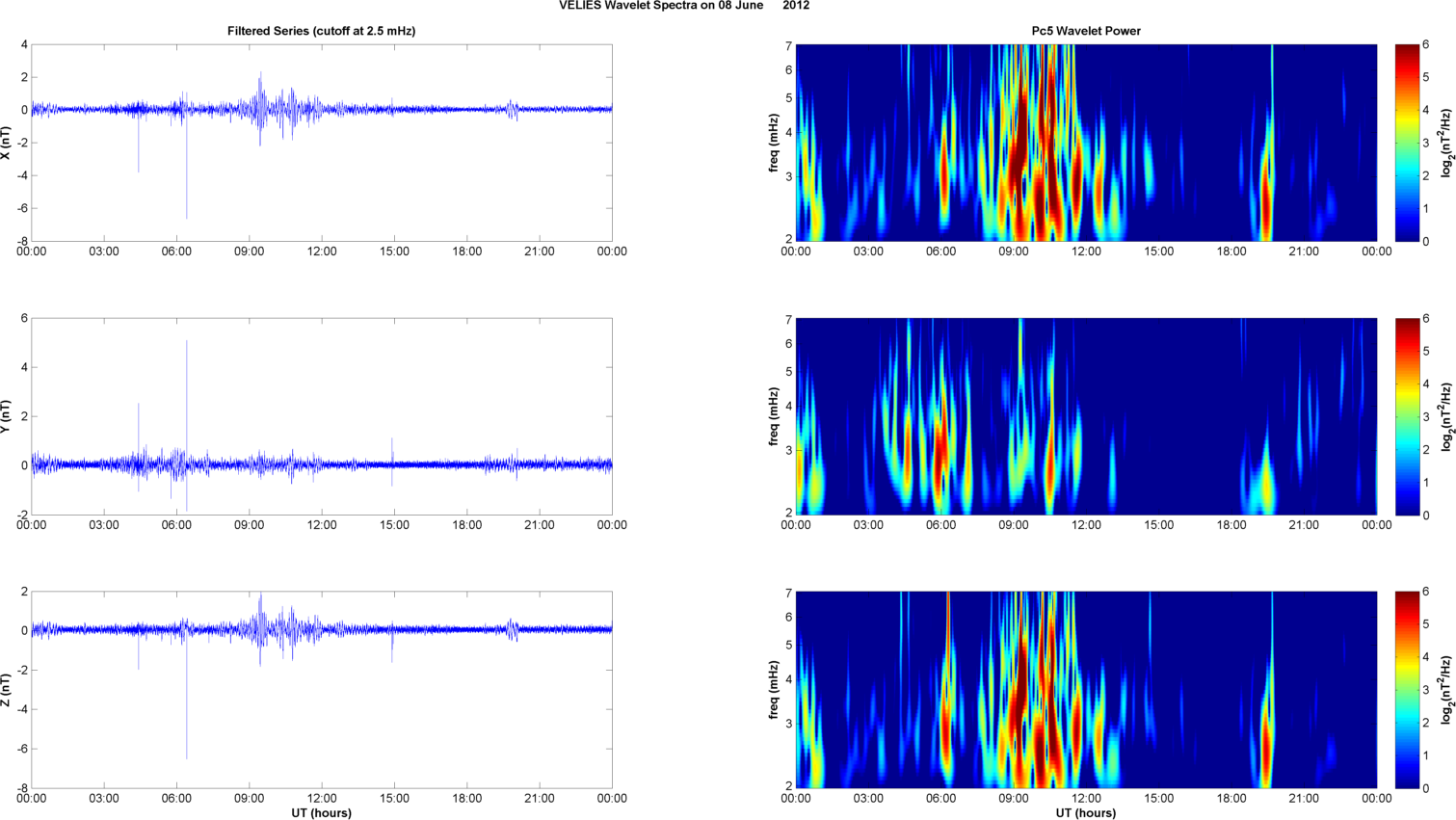Click 'UT (hours)' label under the bottom wavelet plot
Image resolution: width=1456 pixels, height=820 pixels.
(x=1086, y=813)
